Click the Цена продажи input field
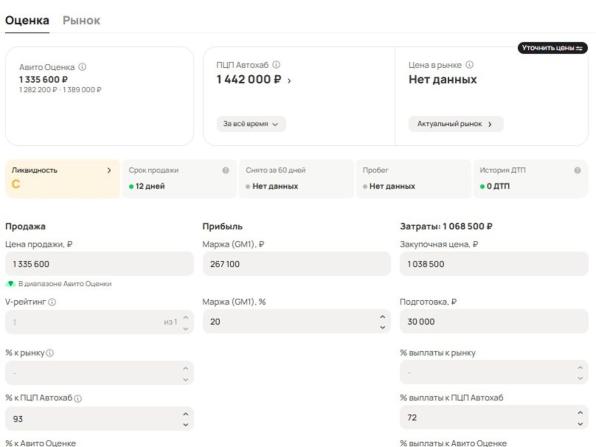The height and width of the screenshot is (447, 596). (99, 264)
